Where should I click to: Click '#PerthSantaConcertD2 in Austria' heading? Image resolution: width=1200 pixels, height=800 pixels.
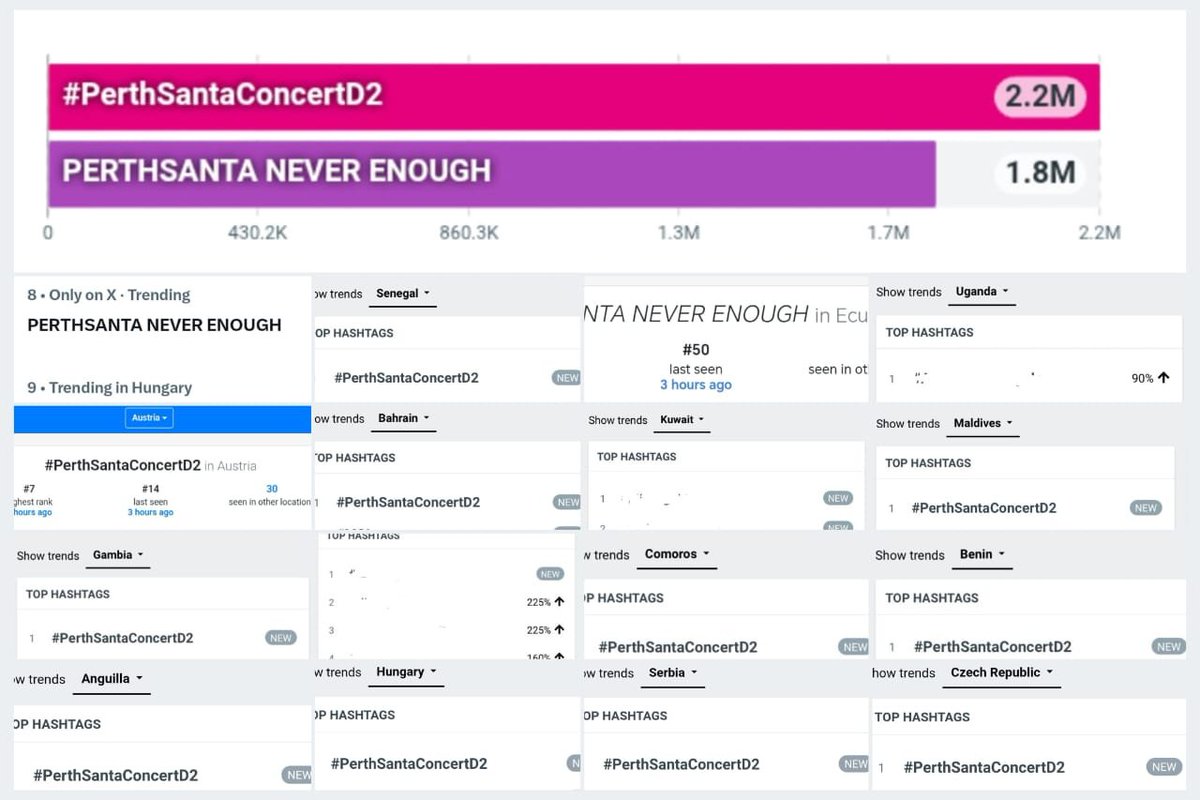click(x=150, y=465)
